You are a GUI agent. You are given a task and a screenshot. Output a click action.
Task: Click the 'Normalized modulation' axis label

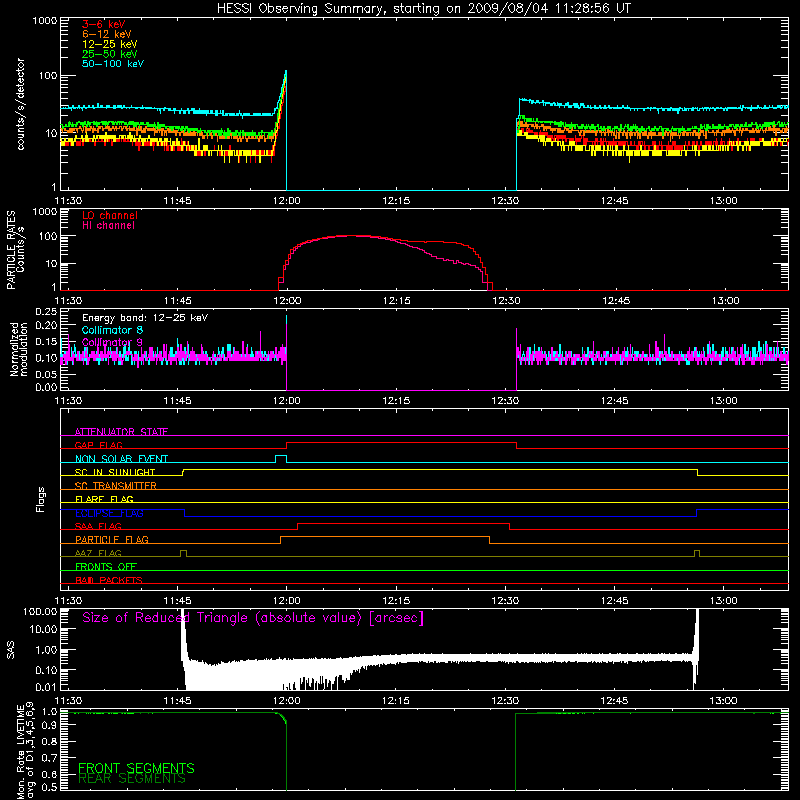pyautogui.click(x=18, y=349)
